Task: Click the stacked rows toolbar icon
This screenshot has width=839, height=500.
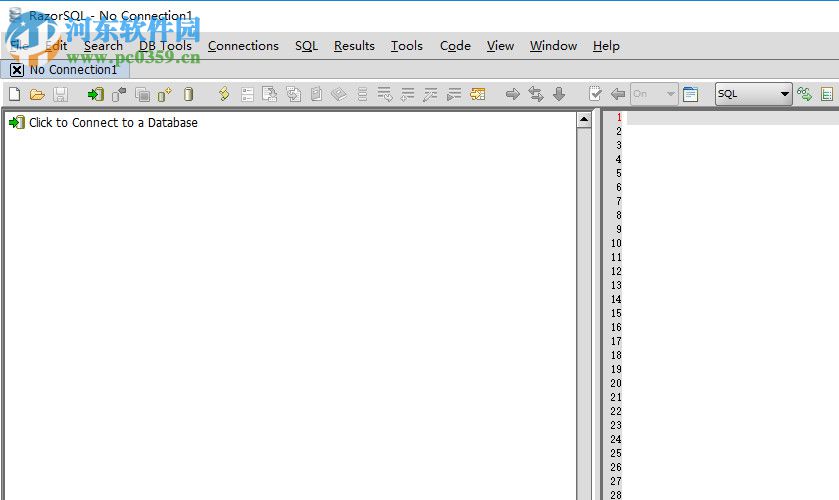Action: point(362,95)
